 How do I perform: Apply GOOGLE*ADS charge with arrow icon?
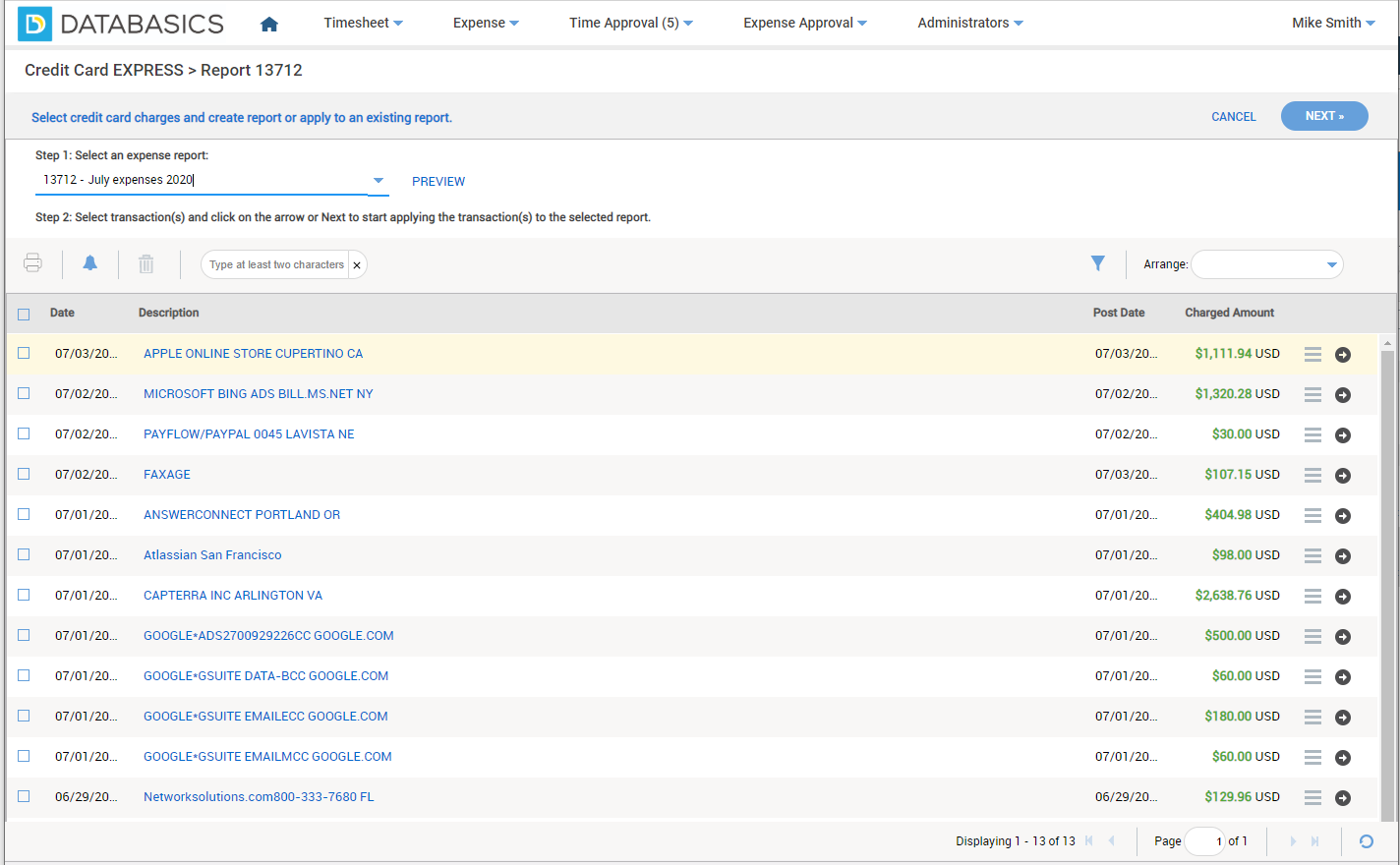[x=1343, y=637]
